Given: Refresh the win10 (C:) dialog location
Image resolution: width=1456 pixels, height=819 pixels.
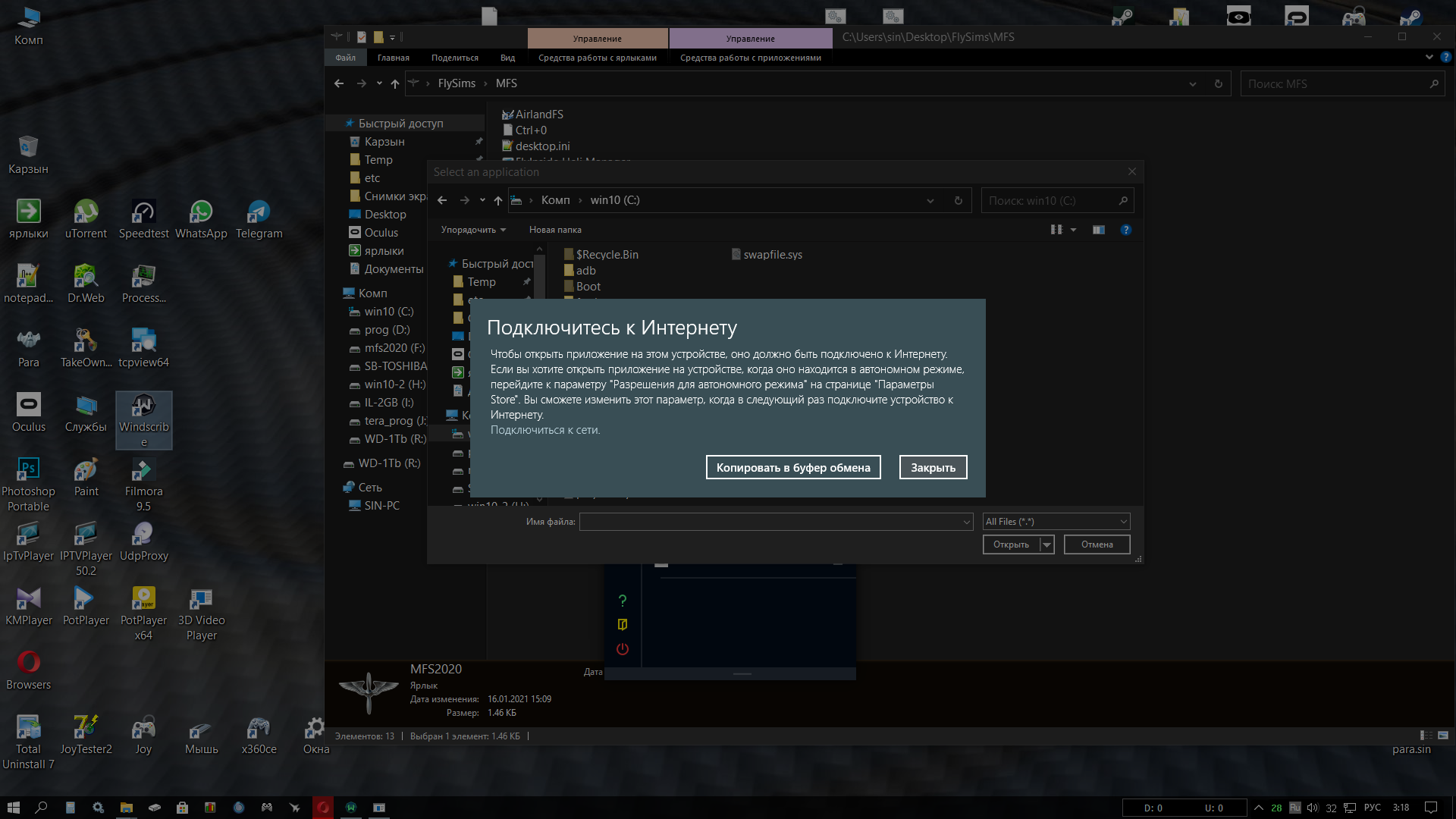Looking at the screenshot, I should (x=959, y=201).
